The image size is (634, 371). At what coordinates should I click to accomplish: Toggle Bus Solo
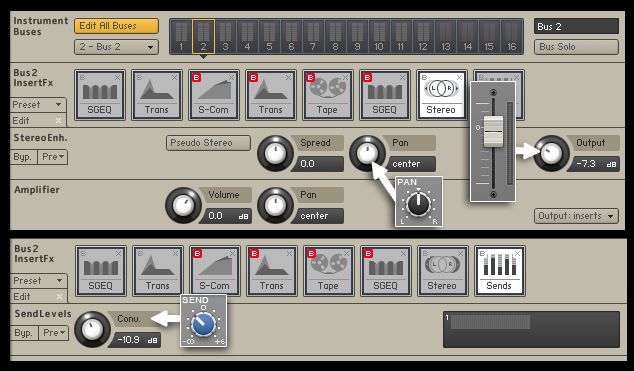[x=576, y=47]
